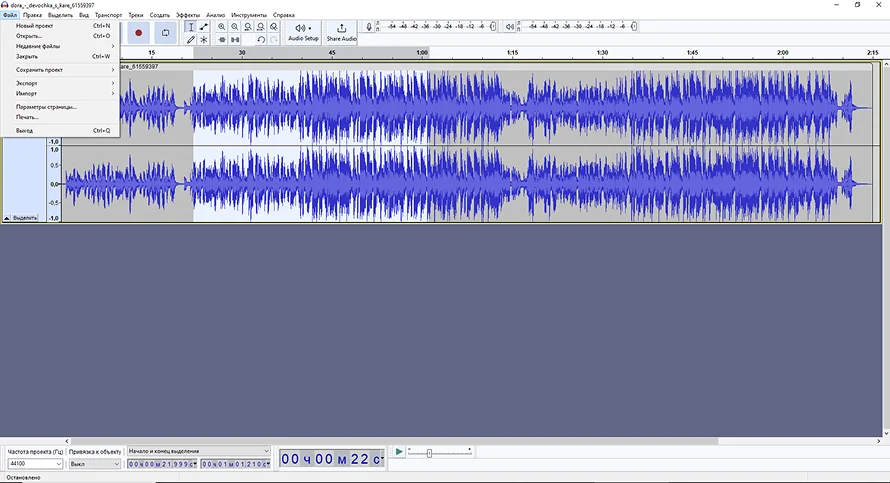
Task: Choose Сохранить проект from the File menu
Action: click(x=39, y=70)
